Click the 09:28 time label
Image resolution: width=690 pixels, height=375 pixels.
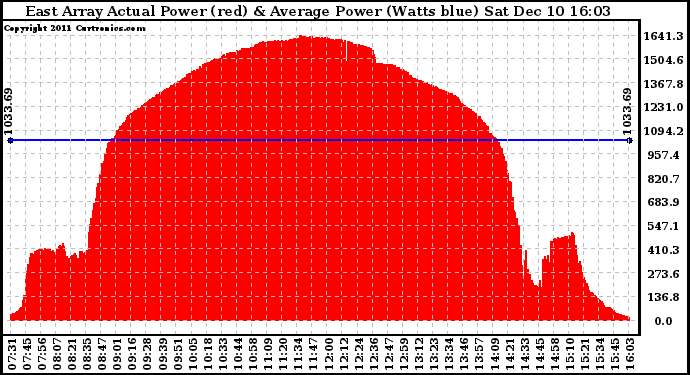148,354
